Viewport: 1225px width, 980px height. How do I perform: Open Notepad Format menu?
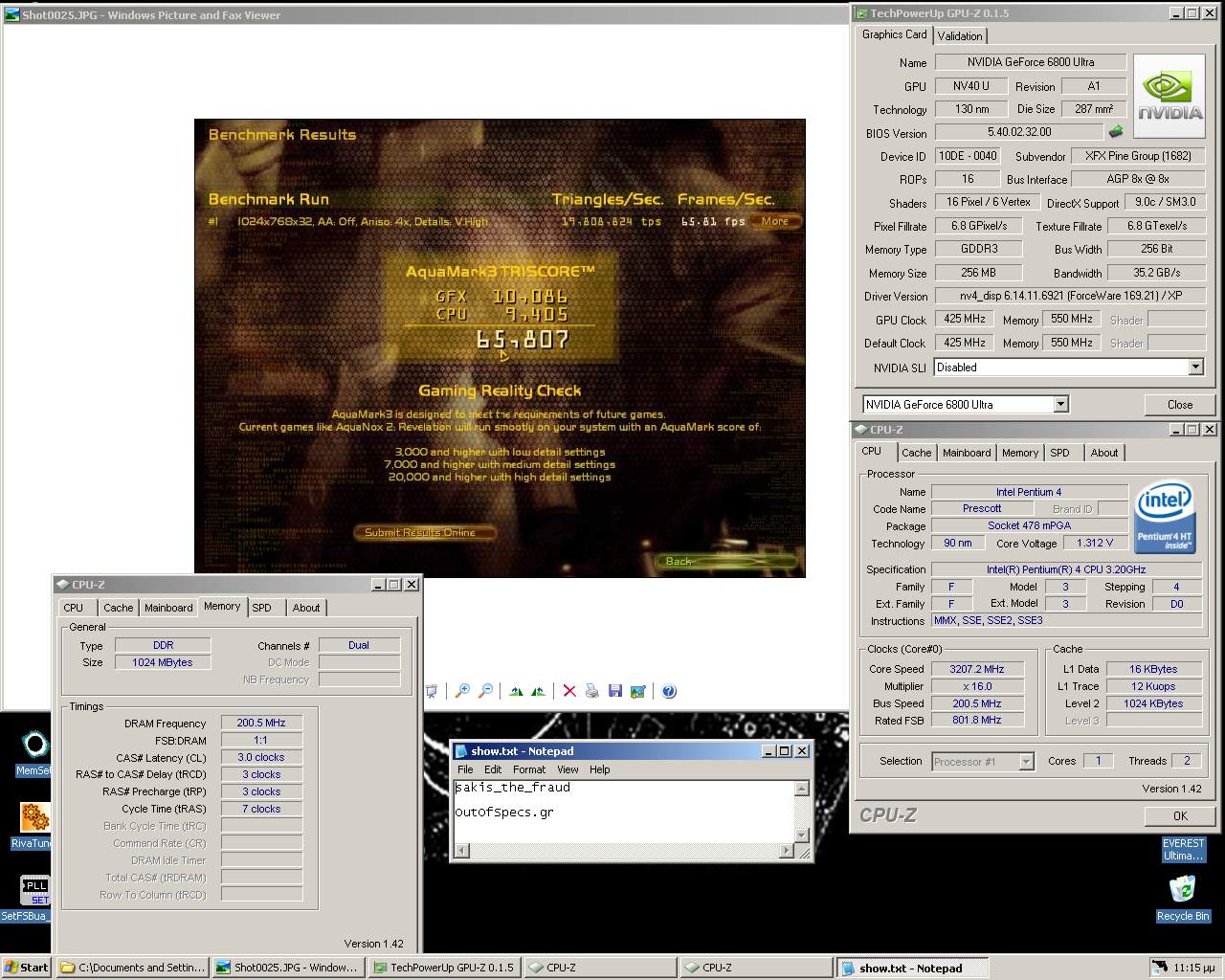pos(529,769)
